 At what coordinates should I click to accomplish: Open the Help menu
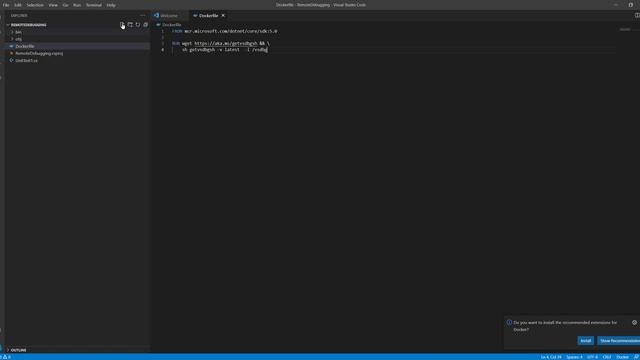coord(111,5)
